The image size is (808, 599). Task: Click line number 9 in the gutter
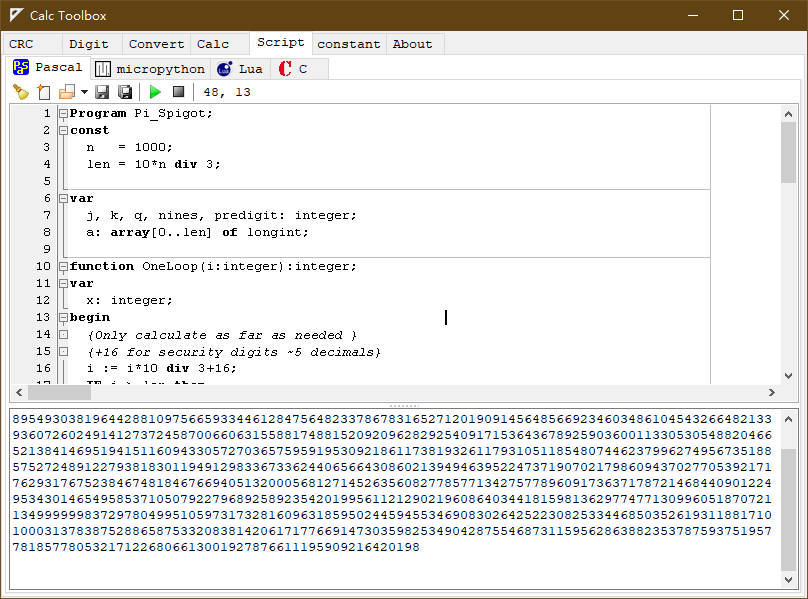(47, 249)
